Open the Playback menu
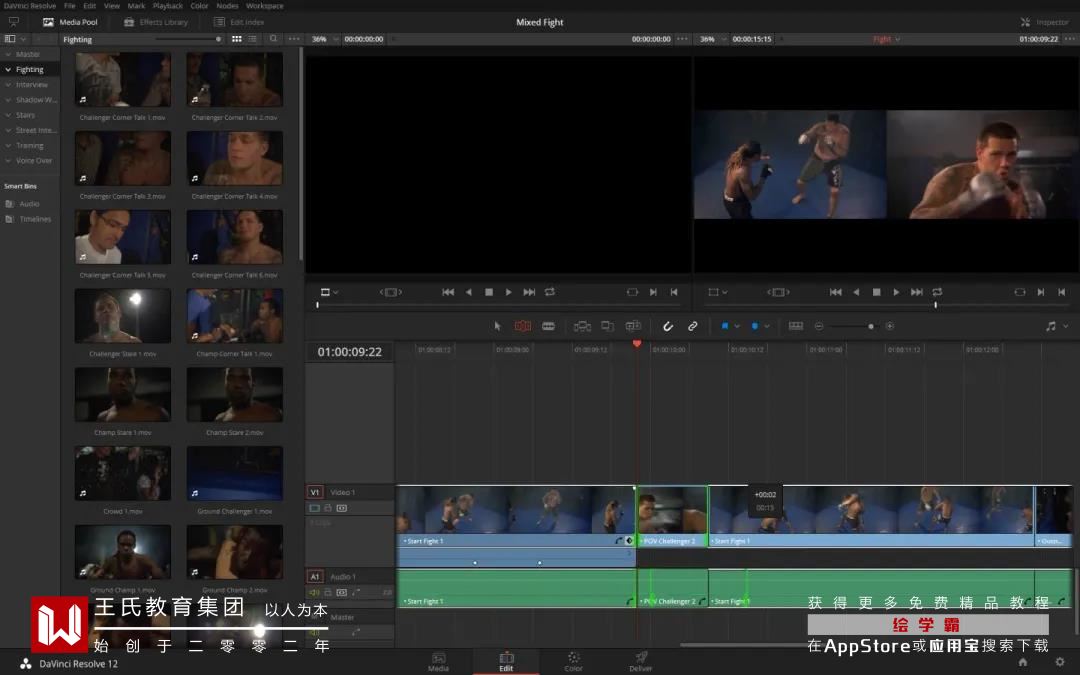The image size is (1080, 675). 167,6
